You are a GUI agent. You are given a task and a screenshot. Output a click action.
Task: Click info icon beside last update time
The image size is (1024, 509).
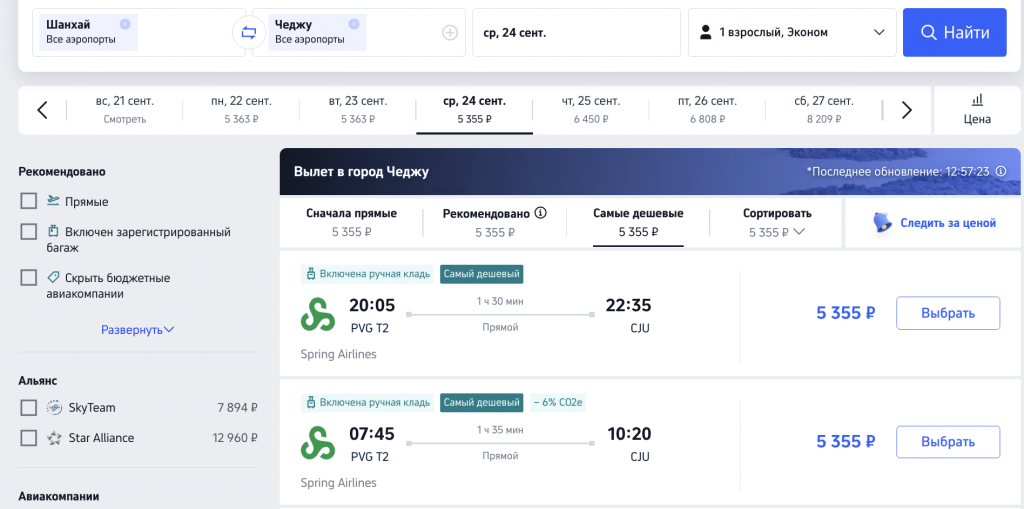point(1000,172)
